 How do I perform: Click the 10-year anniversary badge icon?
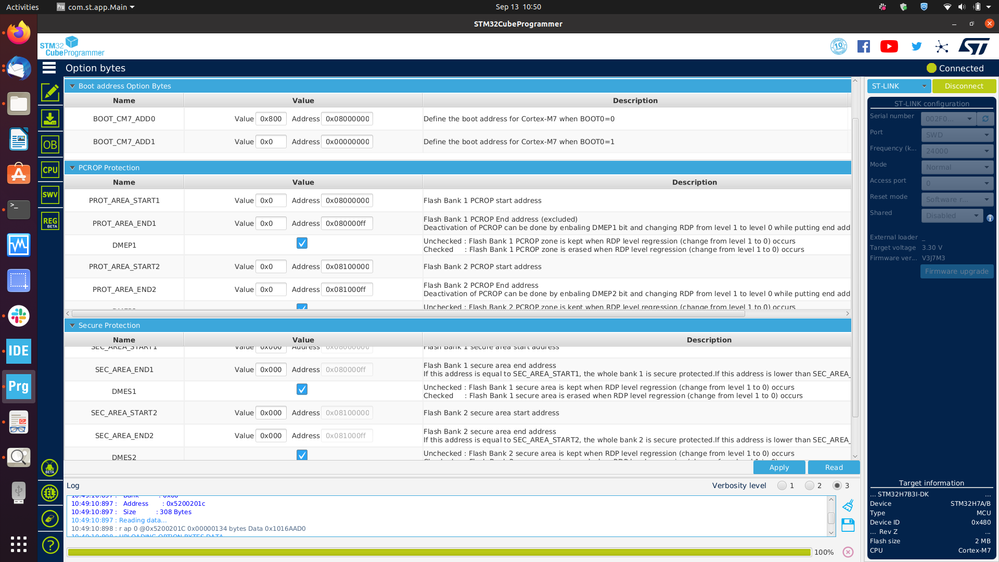838,46
